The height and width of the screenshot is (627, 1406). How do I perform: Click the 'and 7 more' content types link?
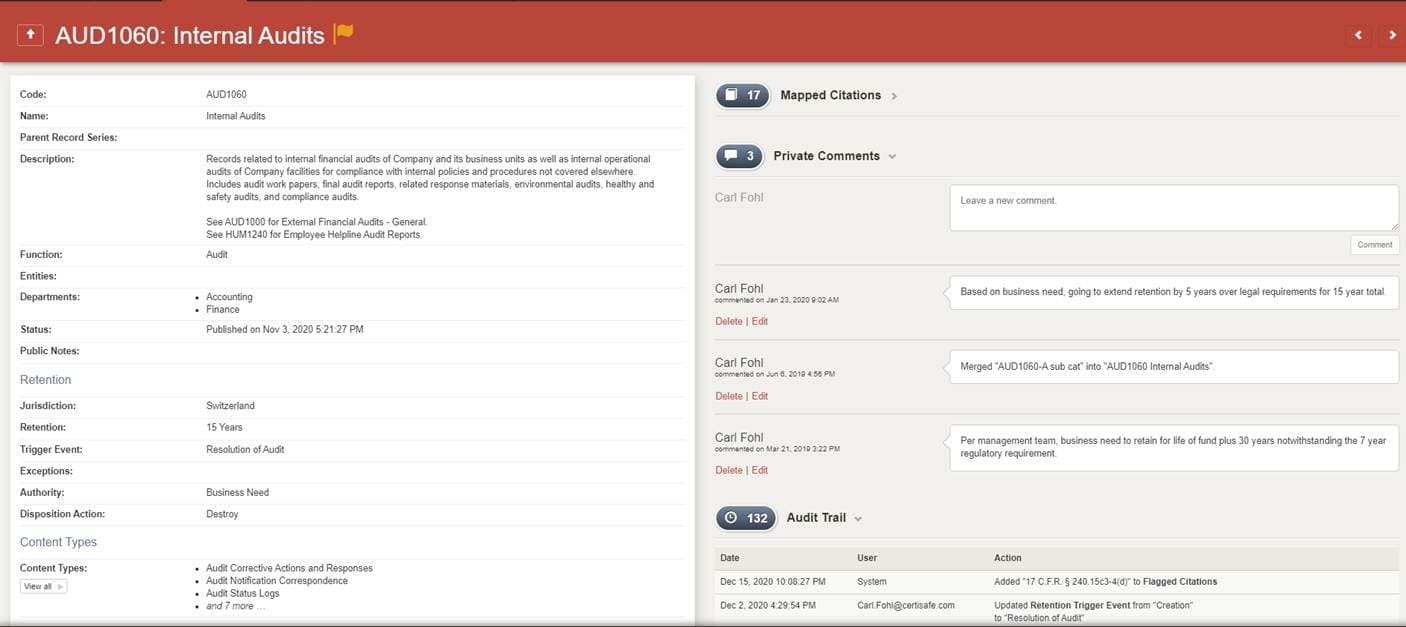tap(235, 606)
